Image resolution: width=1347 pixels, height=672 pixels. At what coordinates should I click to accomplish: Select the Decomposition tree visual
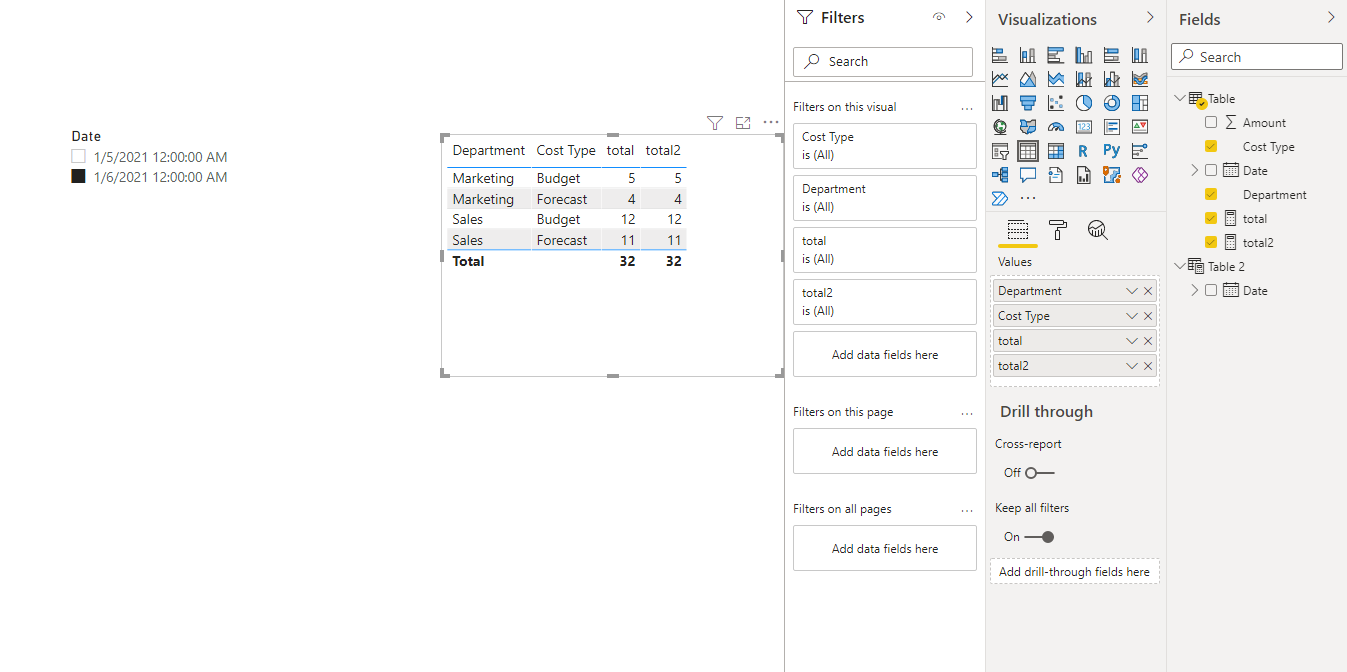tap(1000, 175)
